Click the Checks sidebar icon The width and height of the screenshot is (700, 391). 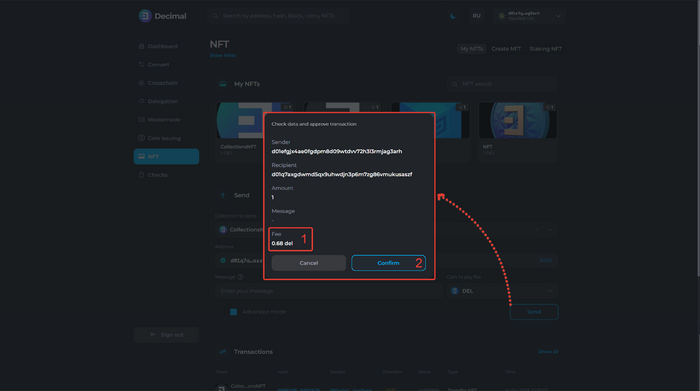142,175
